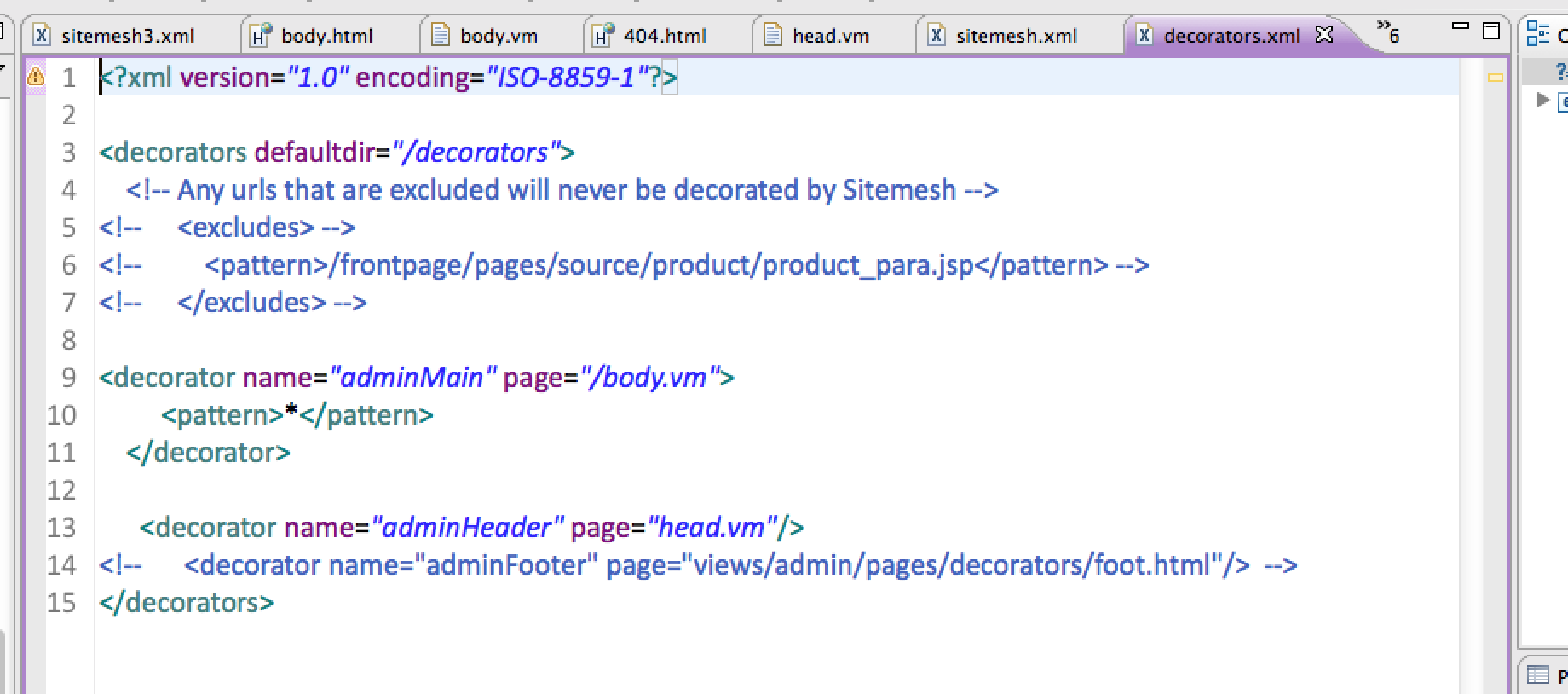Click the "adminMain" decorator name

click(412, 377)
